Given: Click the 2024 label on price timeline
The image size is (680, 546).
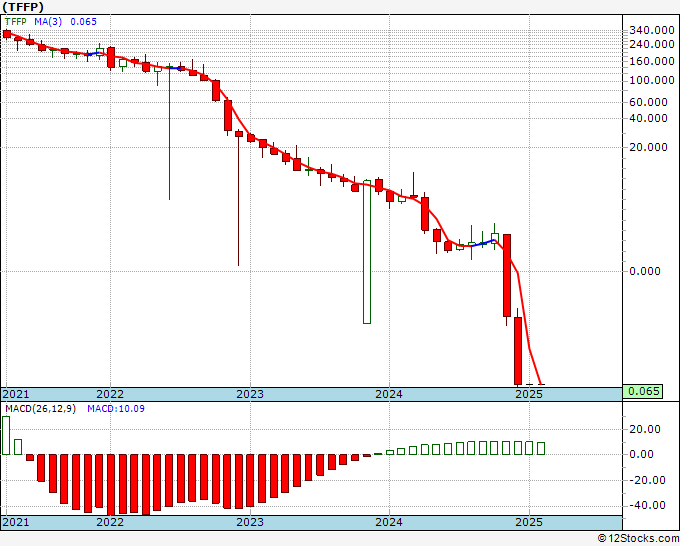Looking at the screenshot, I should (x=389, y=394).
